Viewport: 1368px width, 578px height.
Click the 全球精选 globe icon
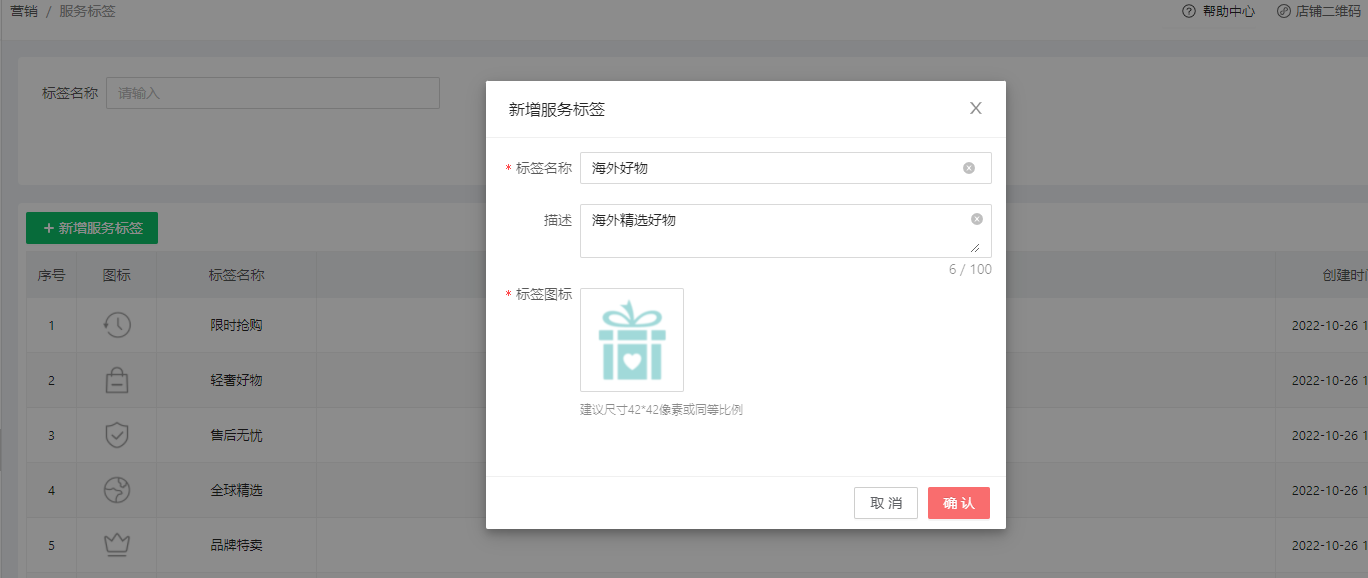tap(117, 490)
